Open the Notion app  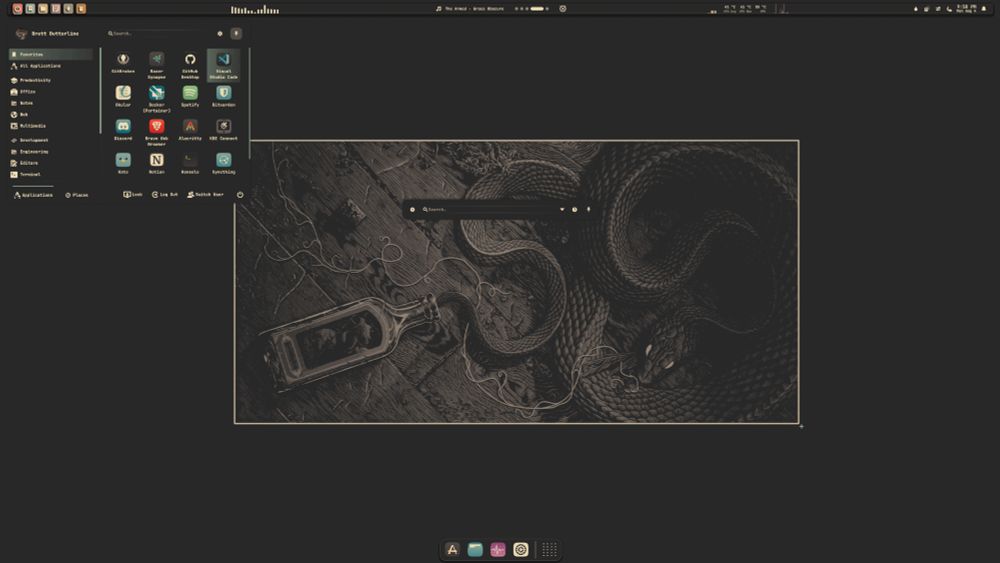pyautogui.click(x=157, y=160)
